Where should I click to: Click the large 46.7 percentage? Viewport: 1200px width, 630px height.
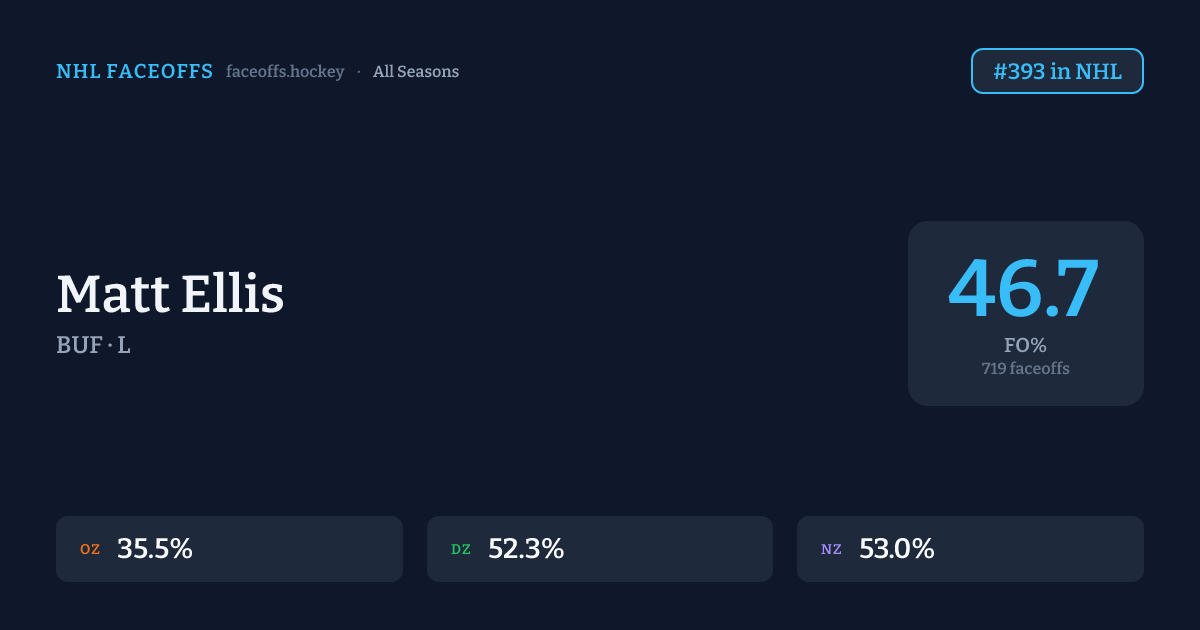coord(1024,290)
